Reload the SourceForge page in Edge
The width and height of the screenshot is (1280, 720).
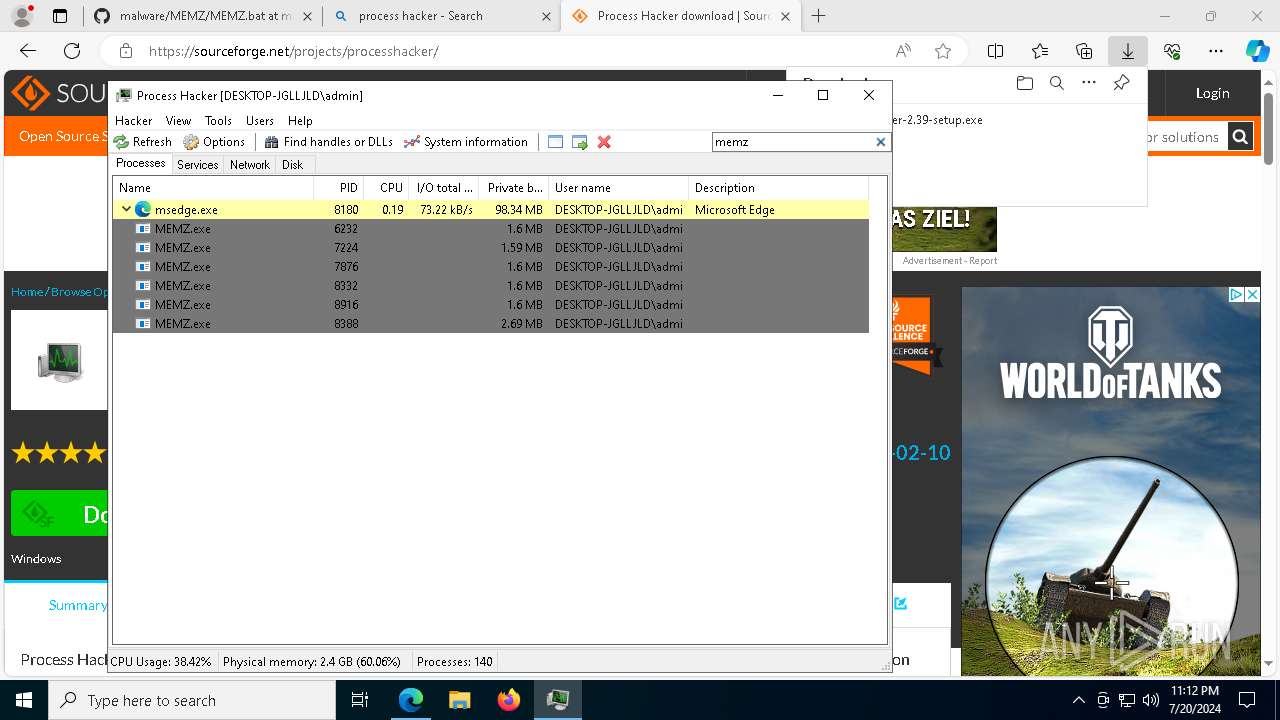(x=72, y=51)
